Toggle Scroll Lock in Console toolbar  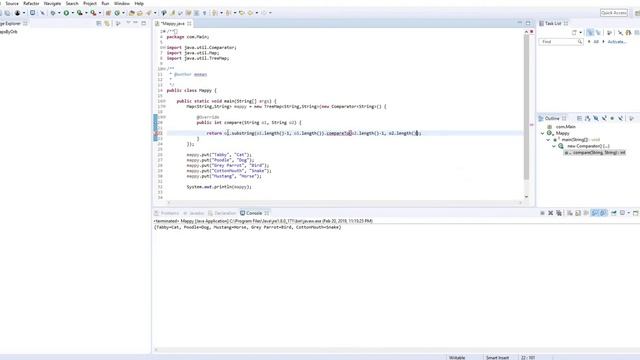point(578,213)
